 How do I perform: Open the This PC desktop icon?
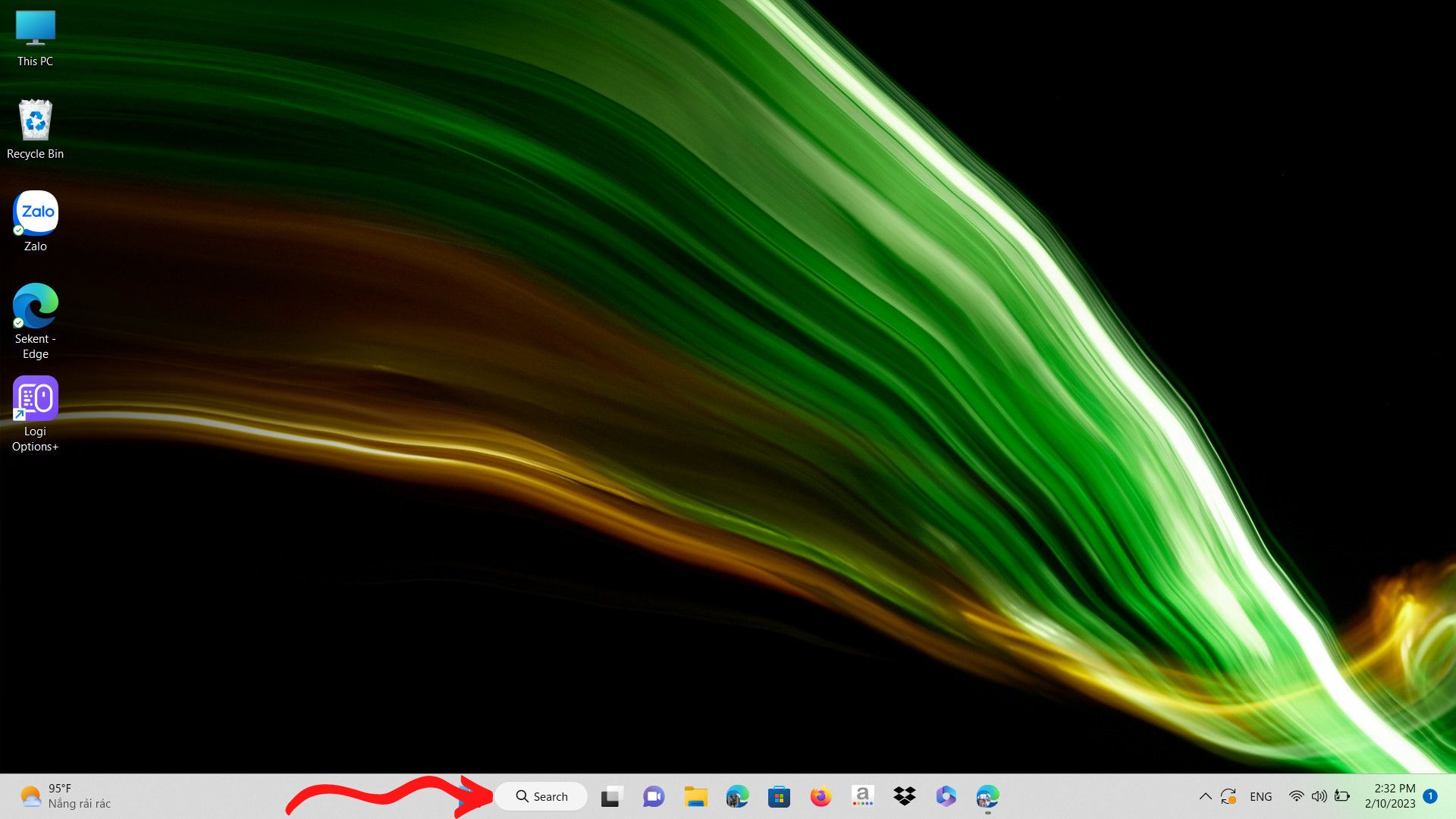[35, 38]
